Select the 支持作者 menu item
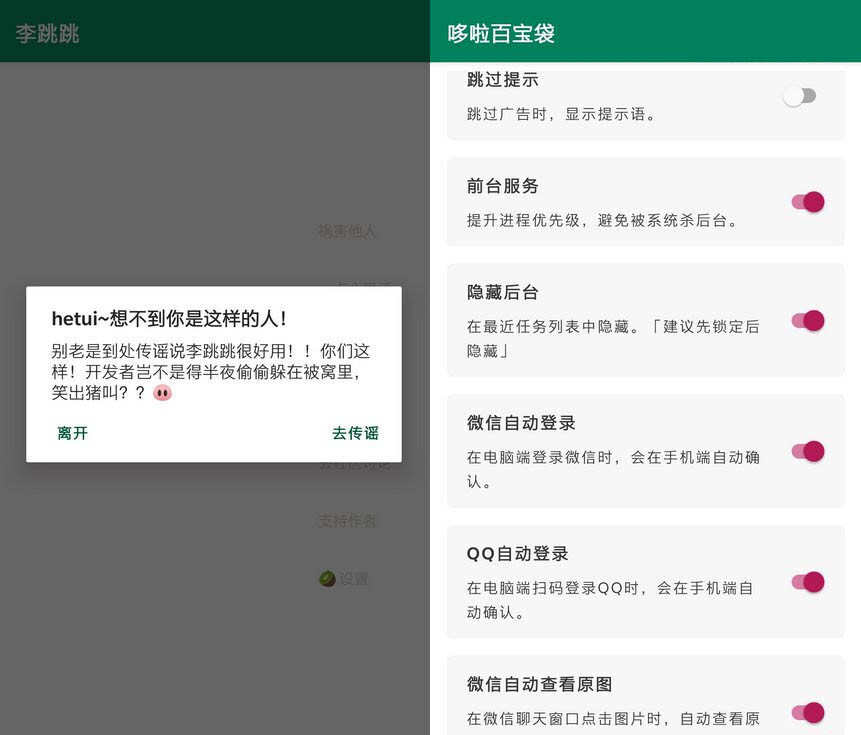 click(x=347, y=520)
